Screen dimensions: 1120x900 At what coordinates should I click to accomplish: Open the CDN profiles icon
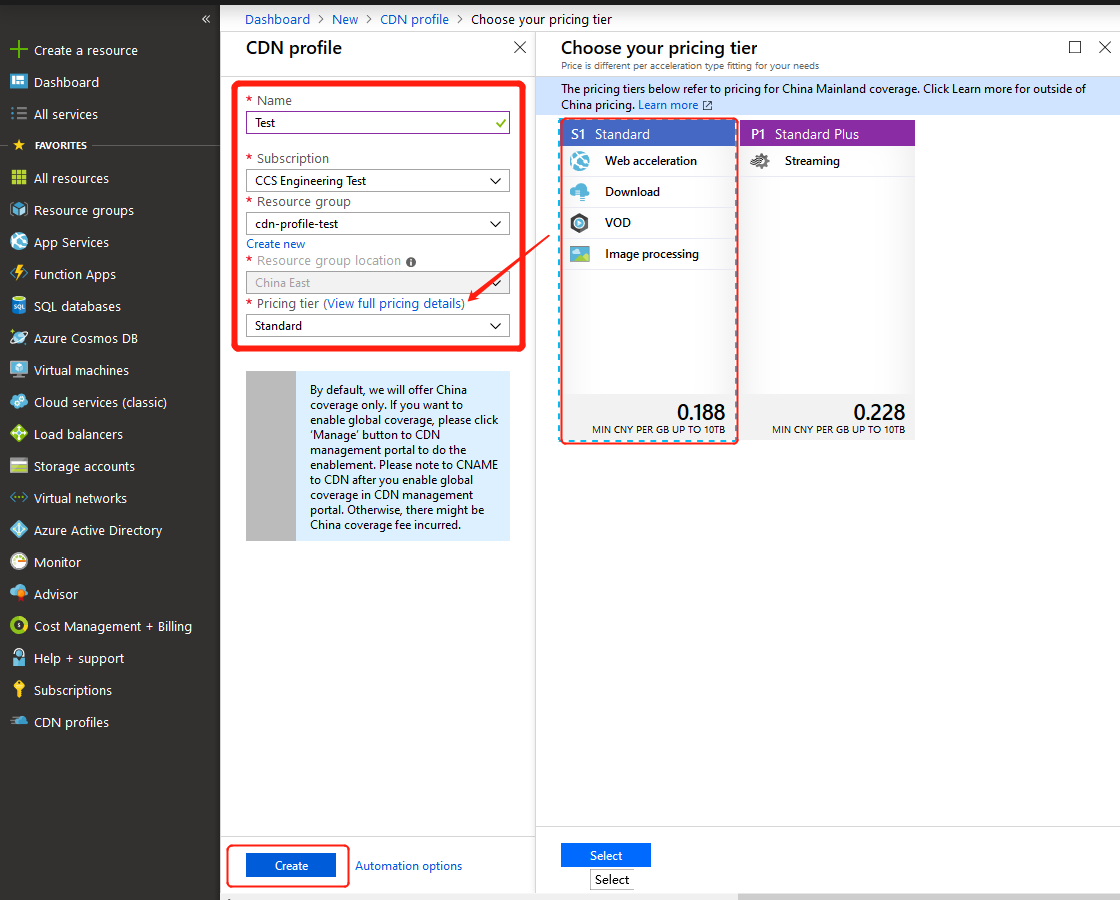tap(19, 721)
